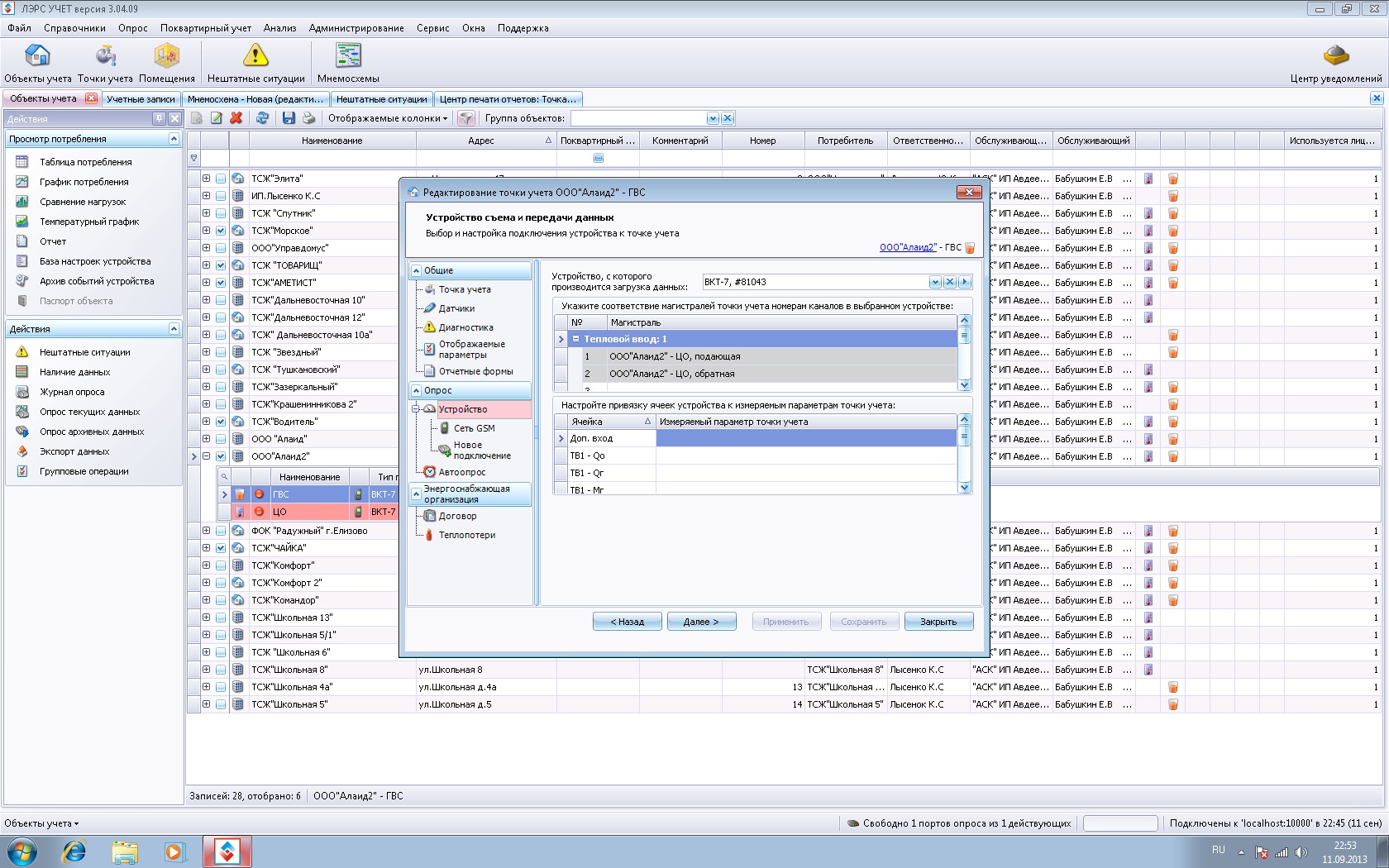The image size is (1389, 868).
Task: Open Точки учета from the main toolbar
Action: click(105, 64)
